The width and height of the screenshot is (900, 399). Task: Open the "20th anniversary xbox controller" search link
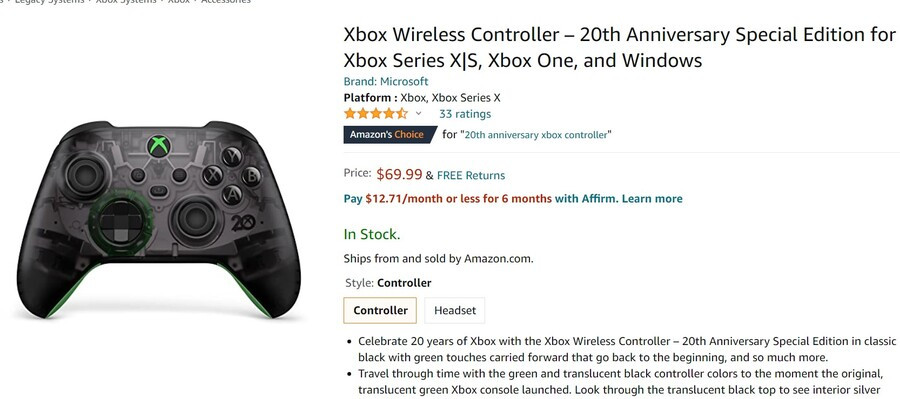point(536,135)
